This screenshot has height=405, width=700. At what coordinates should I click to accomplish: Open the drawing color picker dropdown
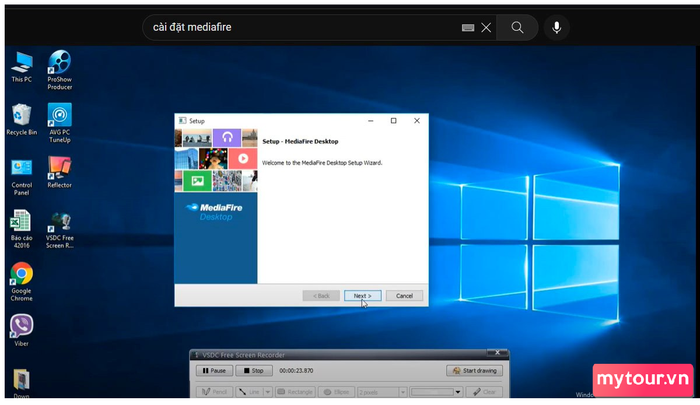click(x=458, y=392)
